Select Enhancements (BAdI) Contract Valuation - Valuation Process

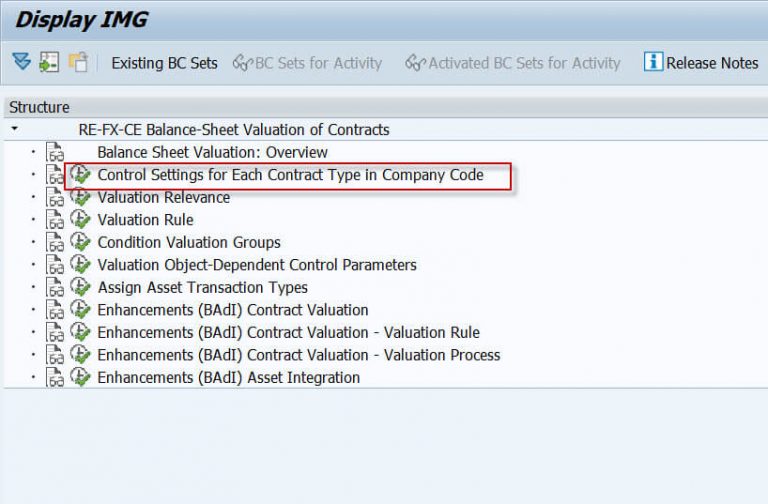[298, 355]
